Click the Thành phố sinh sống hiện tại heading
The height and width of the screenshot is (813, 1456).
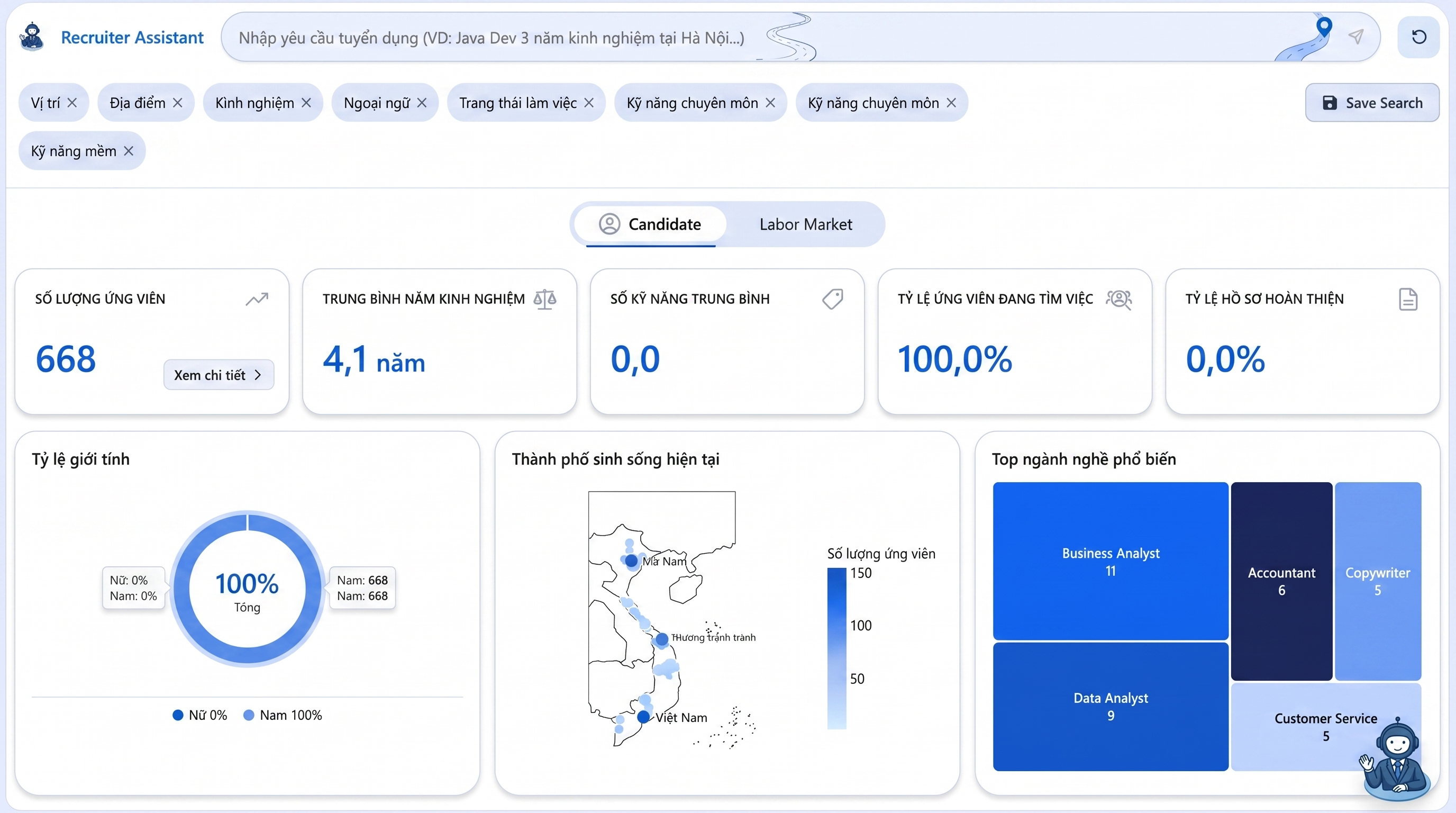tap(615, 459)
